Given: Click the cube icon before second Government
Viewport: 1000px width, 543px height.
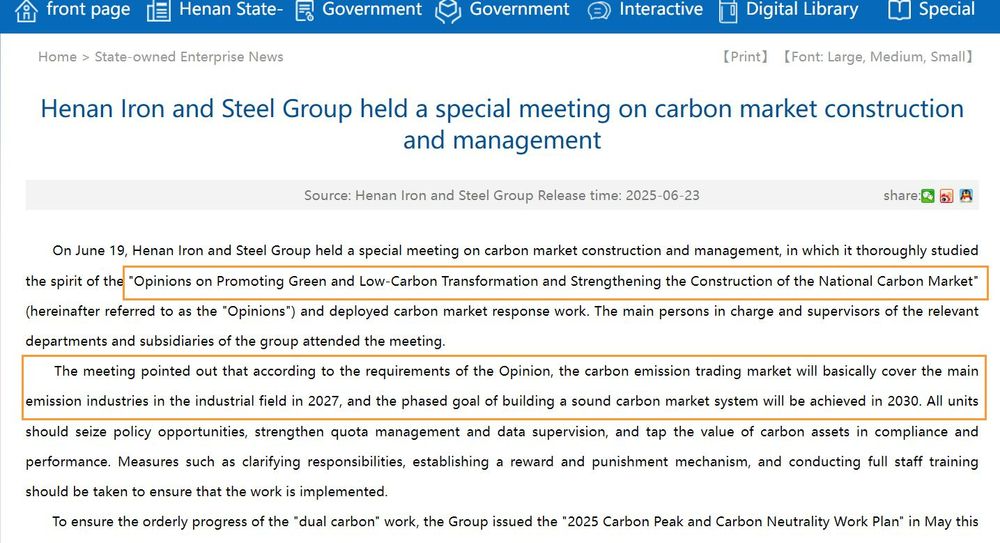Looking at the screenshot, I should 448,11.
